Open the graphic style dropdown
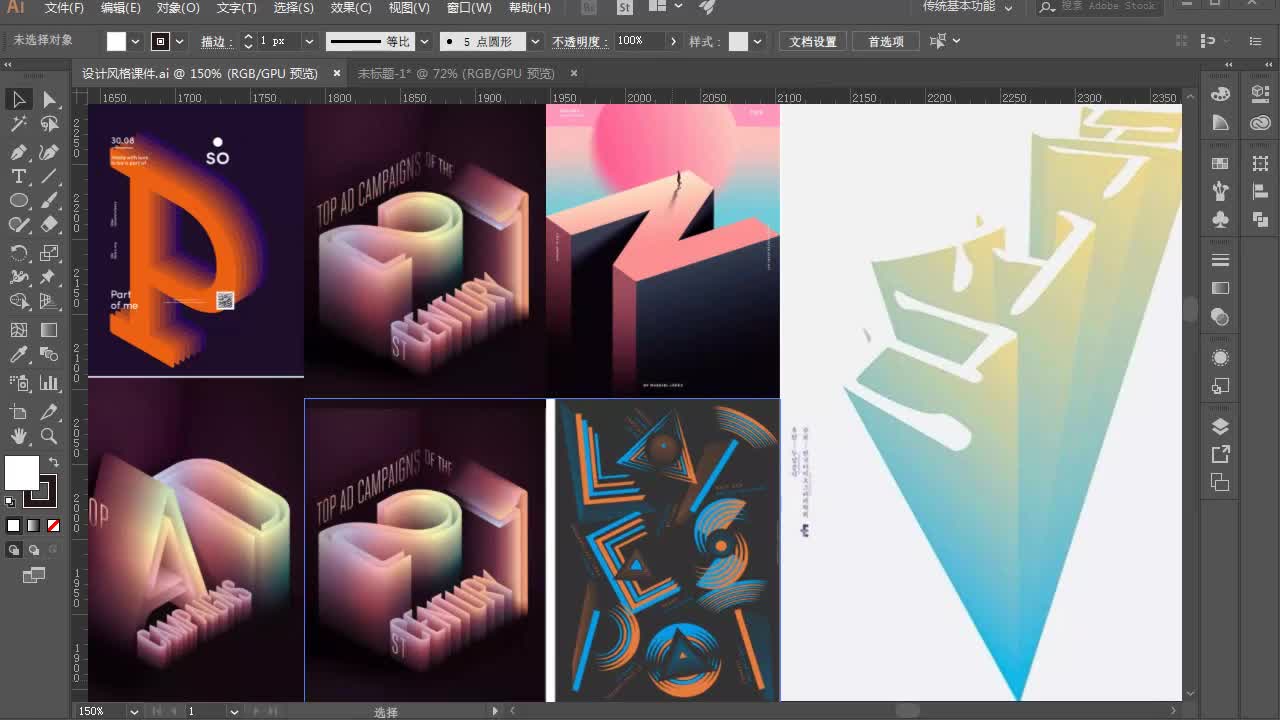 [x=757, y=41]
